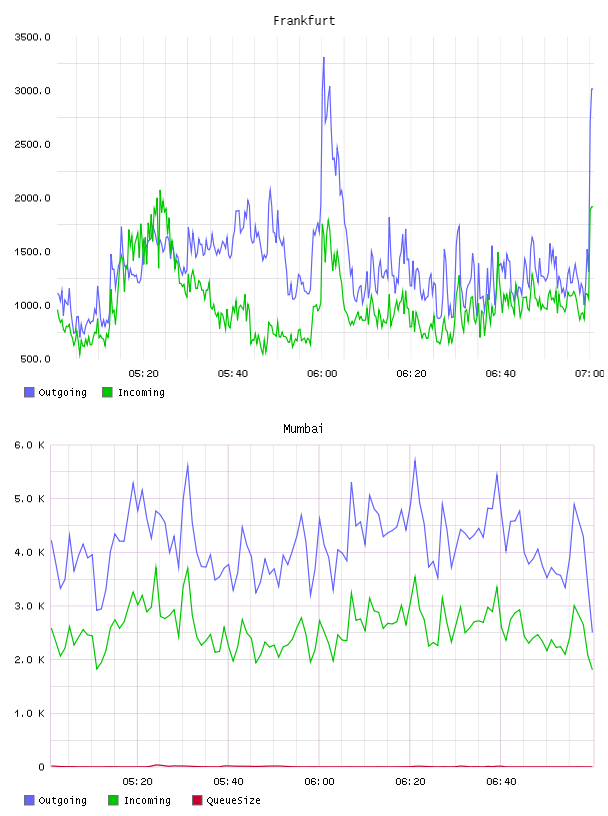The height and width of the screenshot is (816, 608).
Task: Click the 5.0 K y-axis label on Mumbai chart
Action: [x=30, y=499]
